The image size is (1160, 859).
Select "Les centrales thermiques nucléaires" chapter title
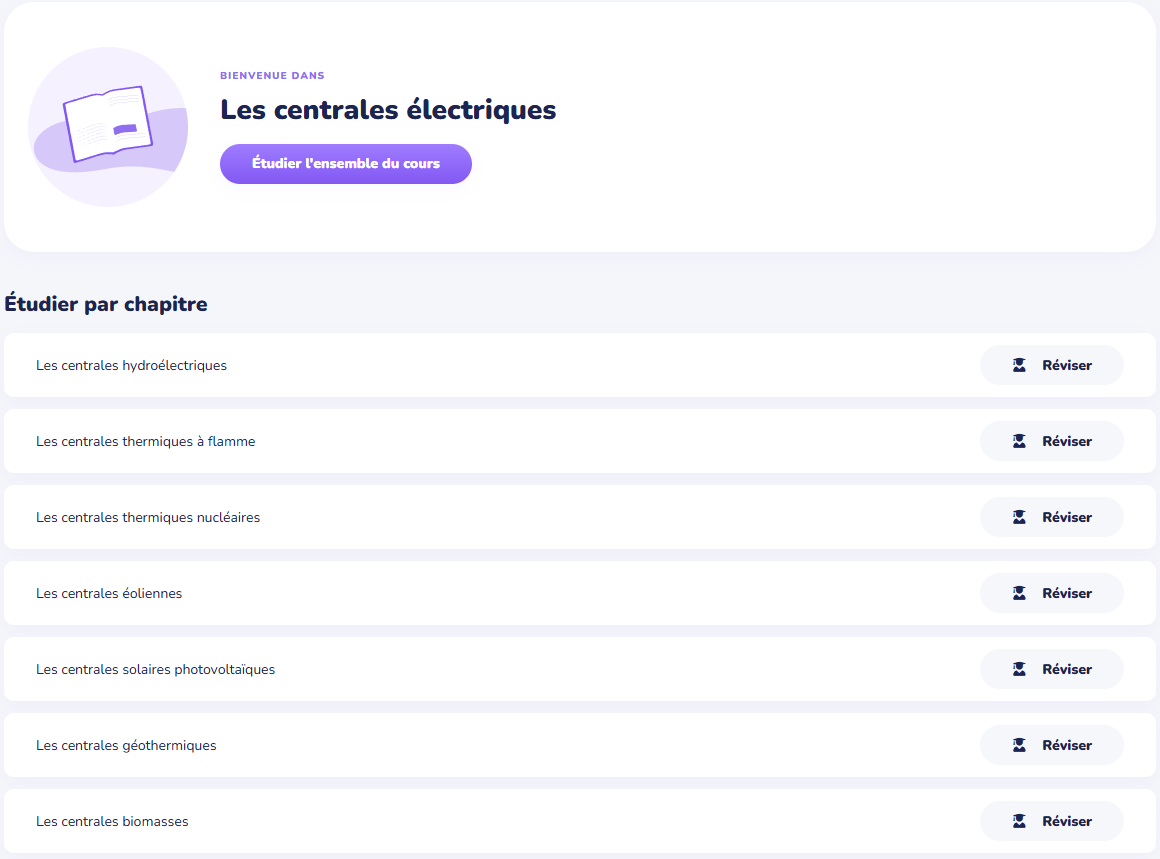pyautogui.click(x=148, y=517)
